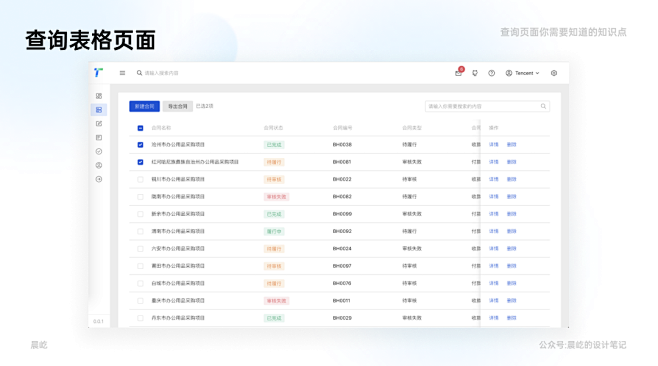This screenshot has width=658, height=366.
Task: Click the 审核失败 status tag in row BH0082
Action: click(277, 197)
